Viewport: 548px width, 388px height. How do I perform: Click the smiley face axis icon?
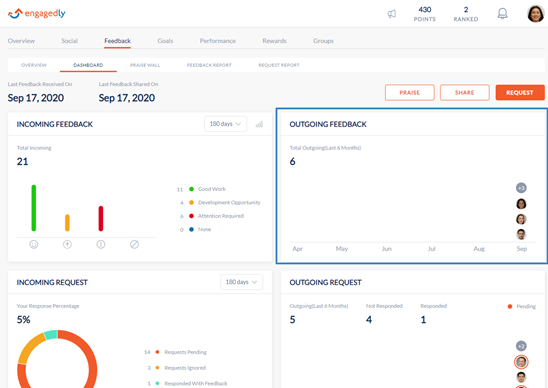(34, 244)
